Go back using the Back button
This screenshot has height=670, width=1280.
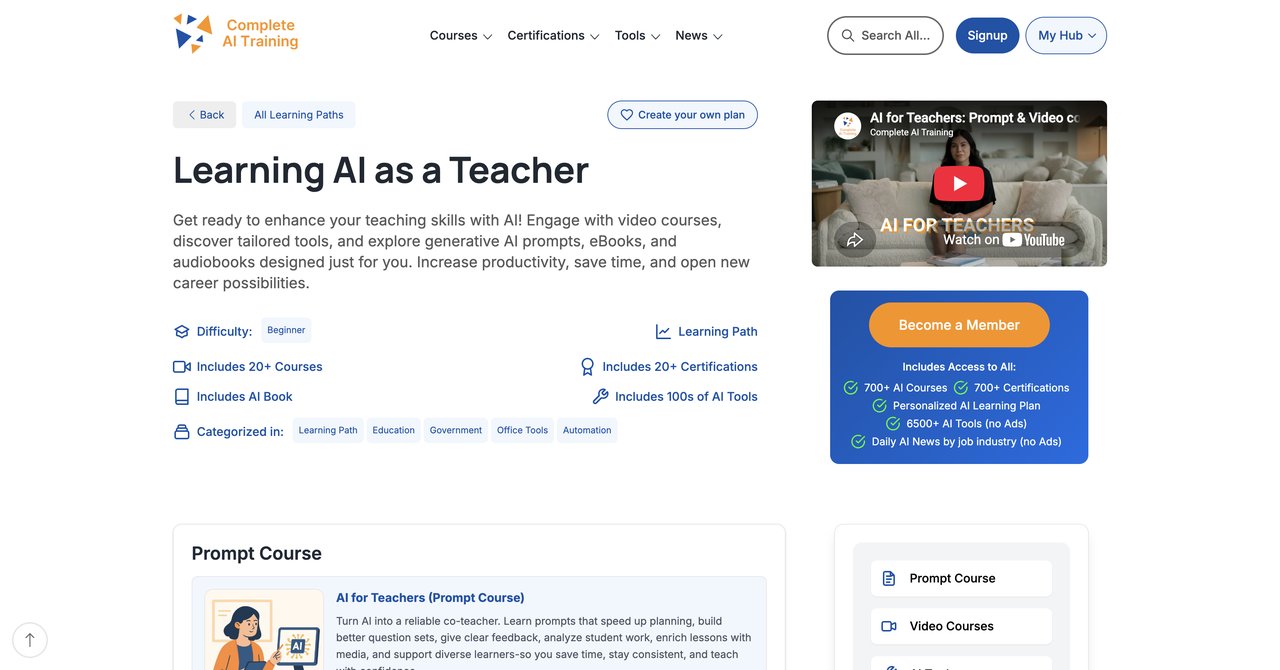[205, 115]
